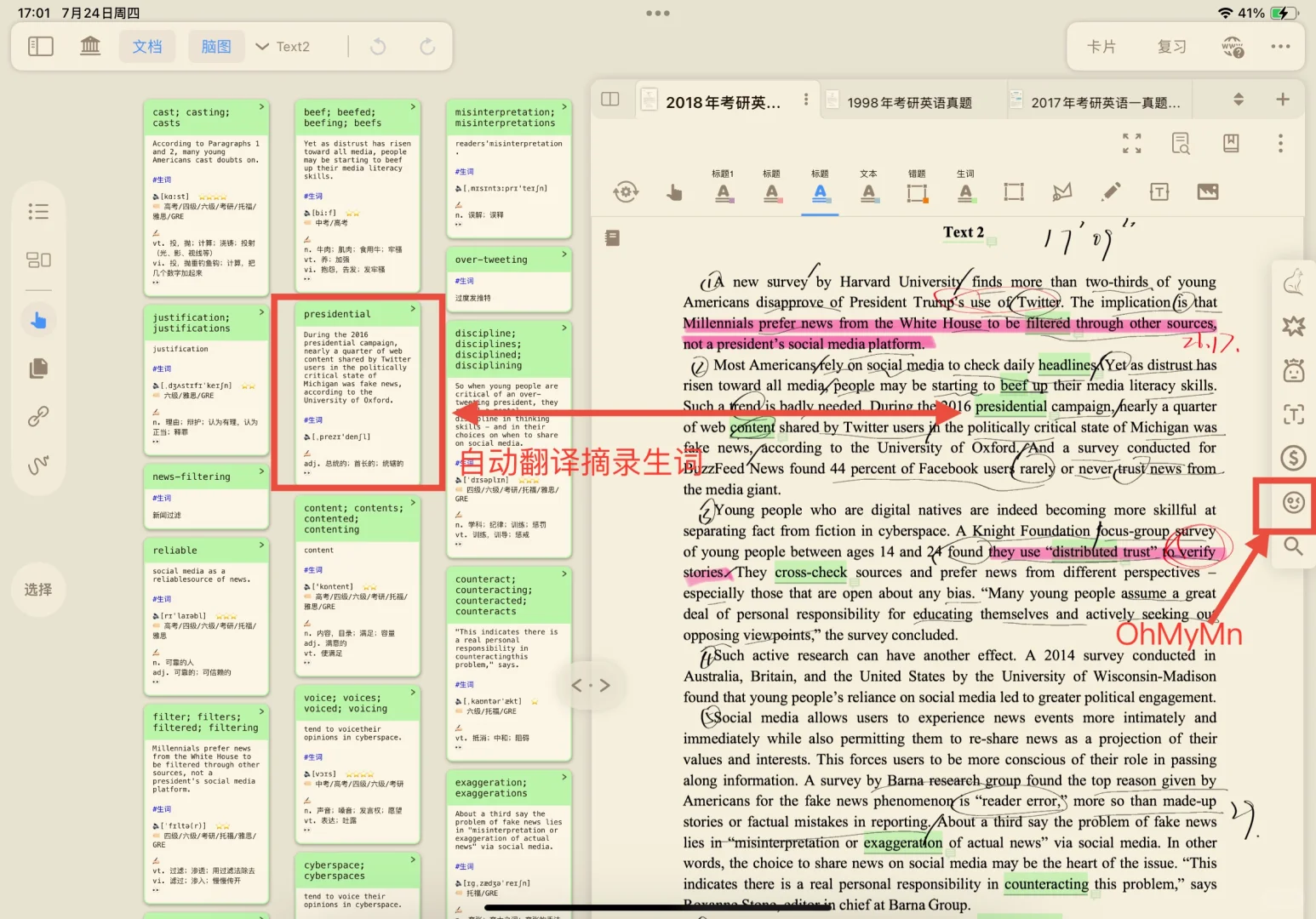Select the pencil annotation tool
This screenshot has height=919, width=1316.
tap(1111, 191)
